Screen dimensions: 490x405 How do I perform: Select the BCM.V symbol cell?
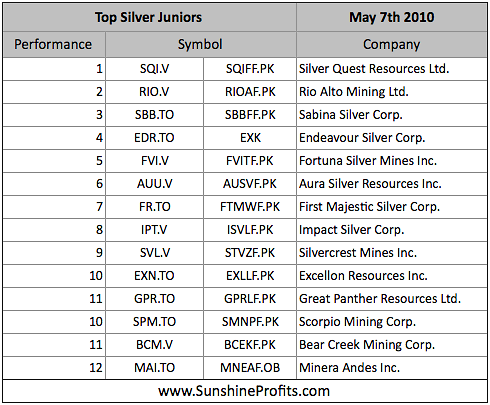click(154, 345)
